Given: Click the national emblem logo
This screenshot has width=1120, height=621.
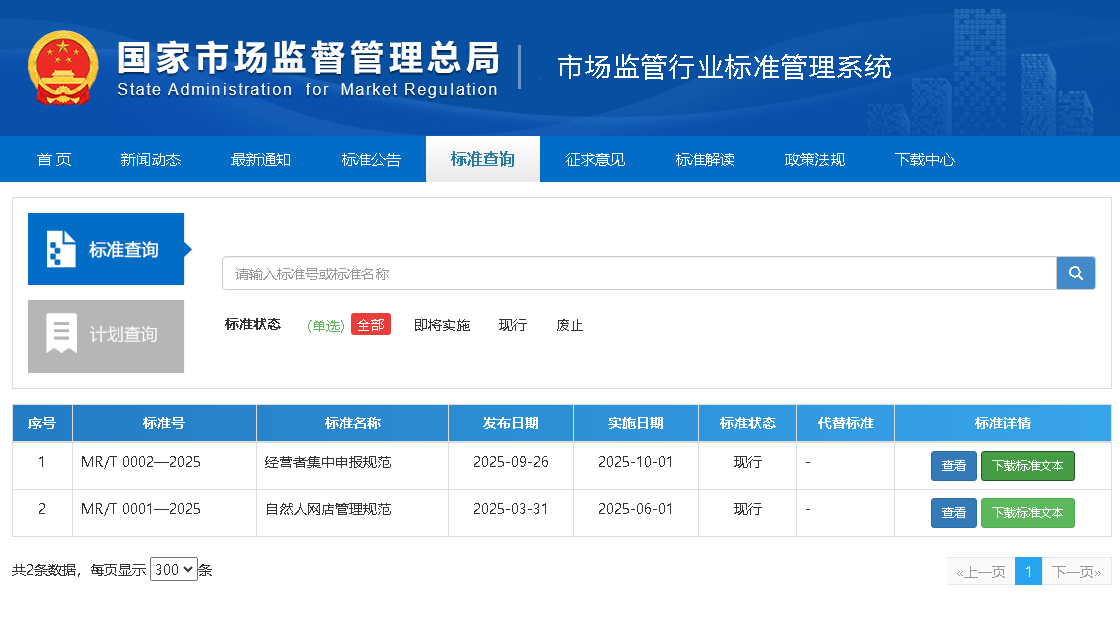Looking at the screenshot, I should pyautogui.click(x=63, y=68).
